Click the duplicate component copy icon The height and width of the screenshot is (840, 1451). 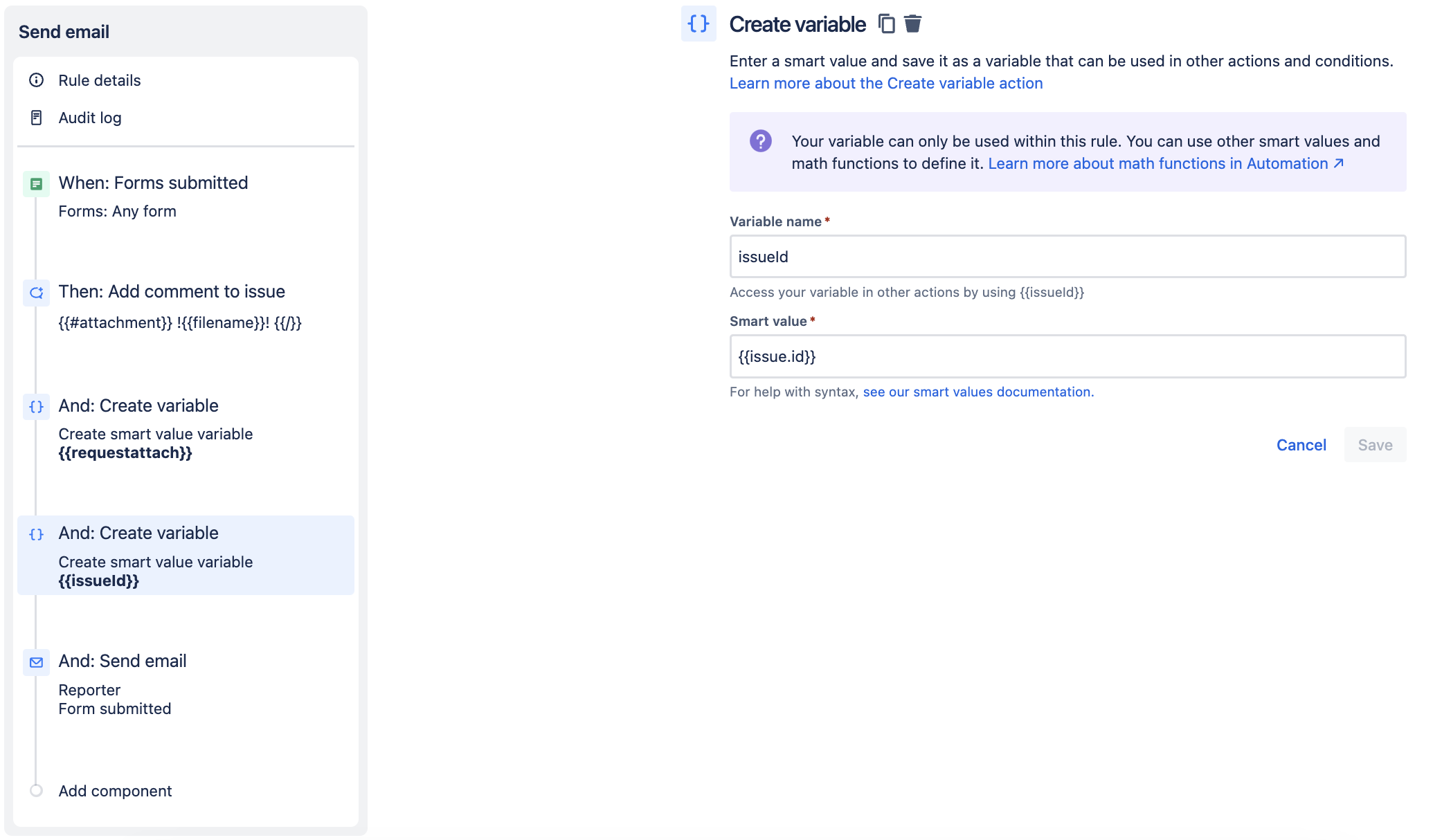[x=886, y=24]
